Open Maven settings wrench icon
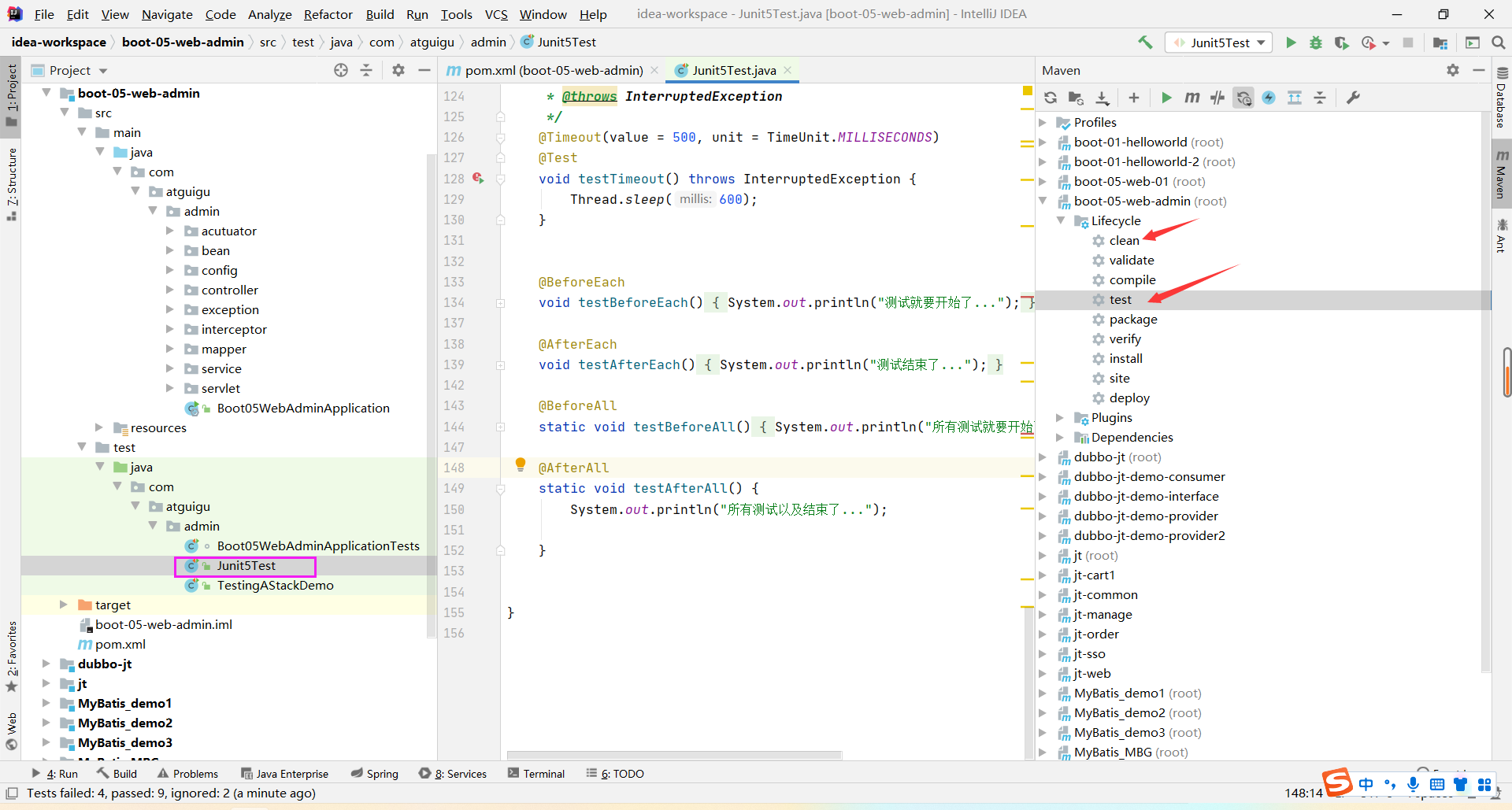 tap(1354, 98)
